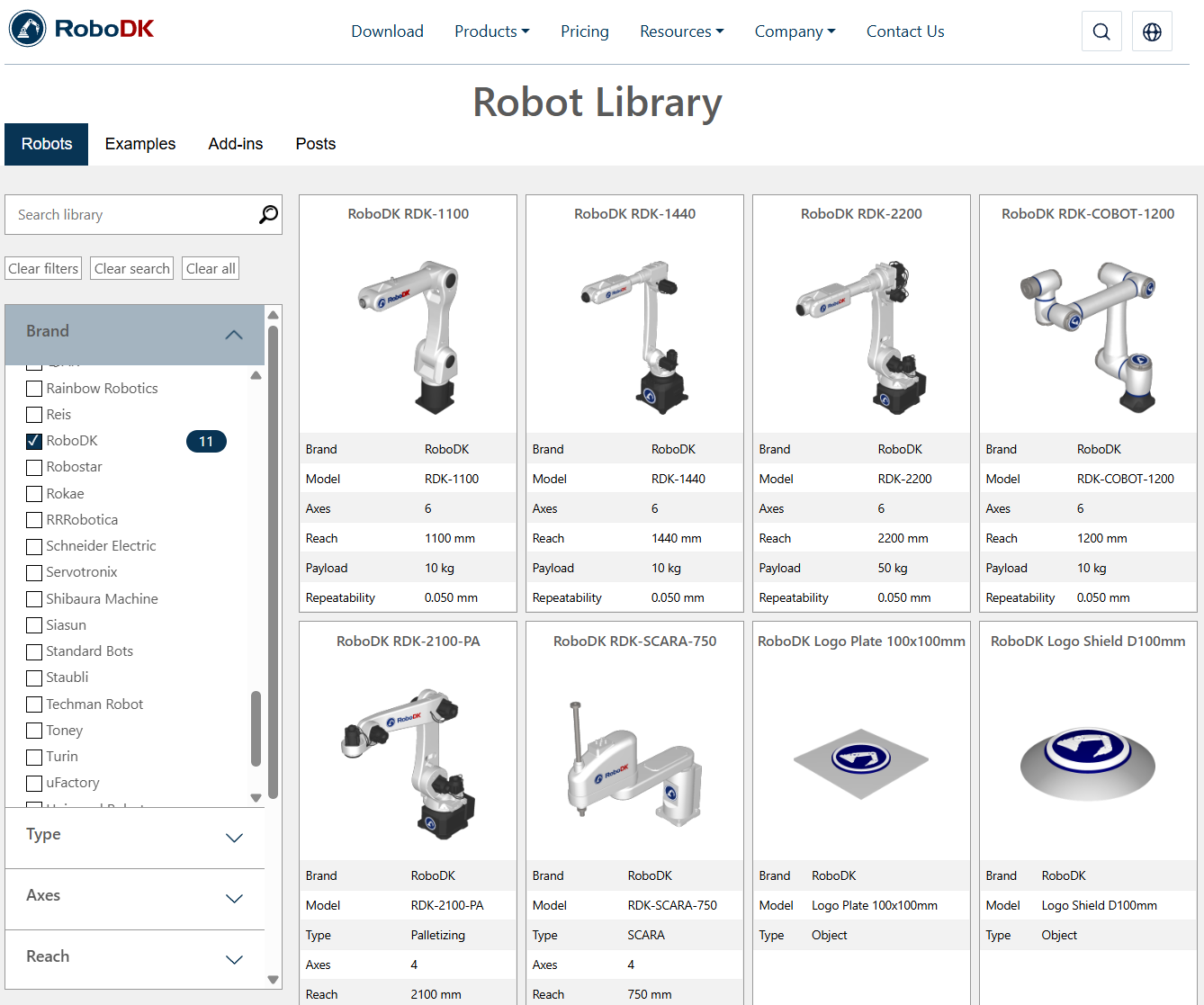The height and width of the screenshot is (1005, 1204).
Task: Check the Turin brand filter
Action: click(x=34, y=757)
